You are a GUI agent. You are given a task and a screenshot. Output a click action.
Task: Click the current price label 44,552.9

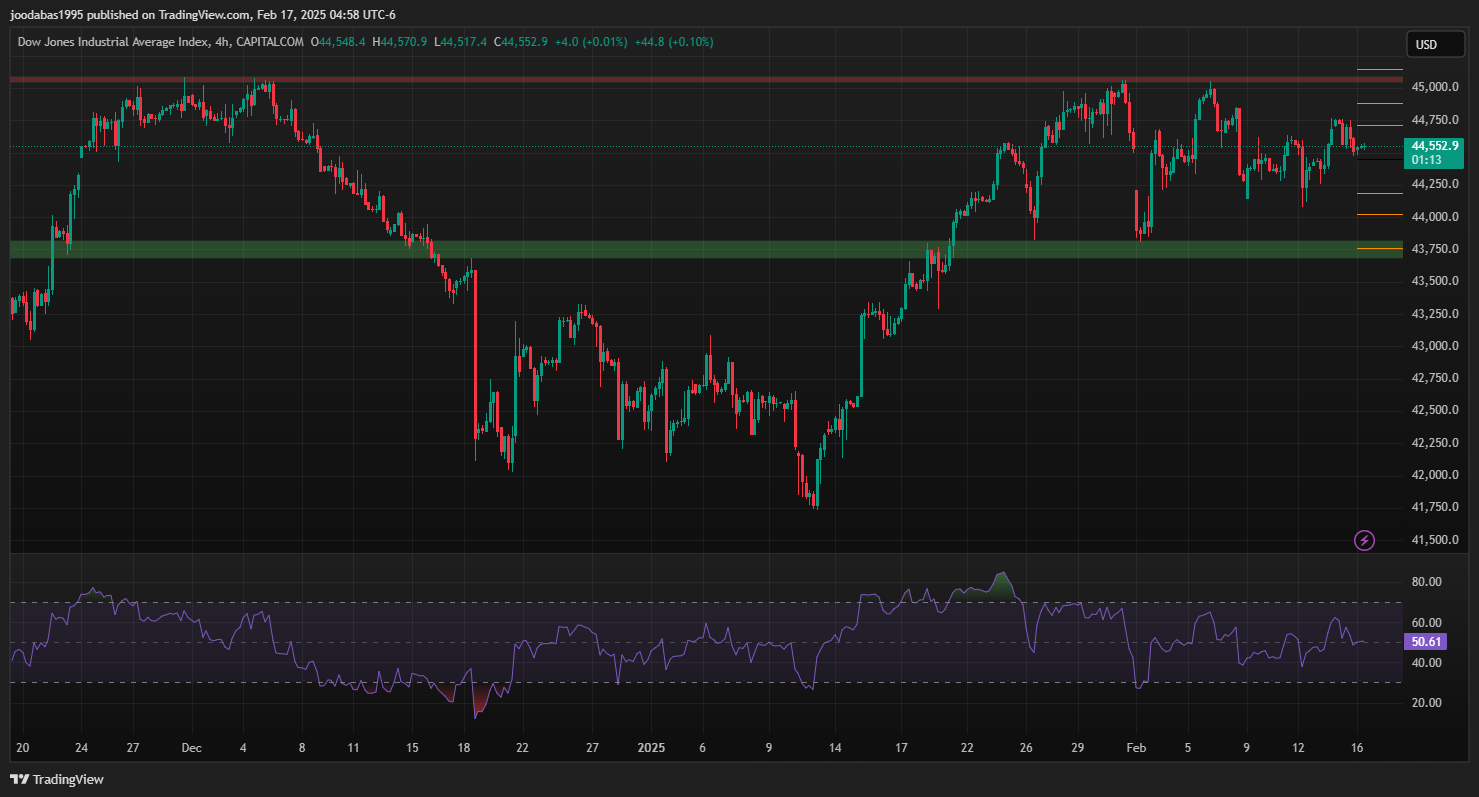(x=1434, y=145)
